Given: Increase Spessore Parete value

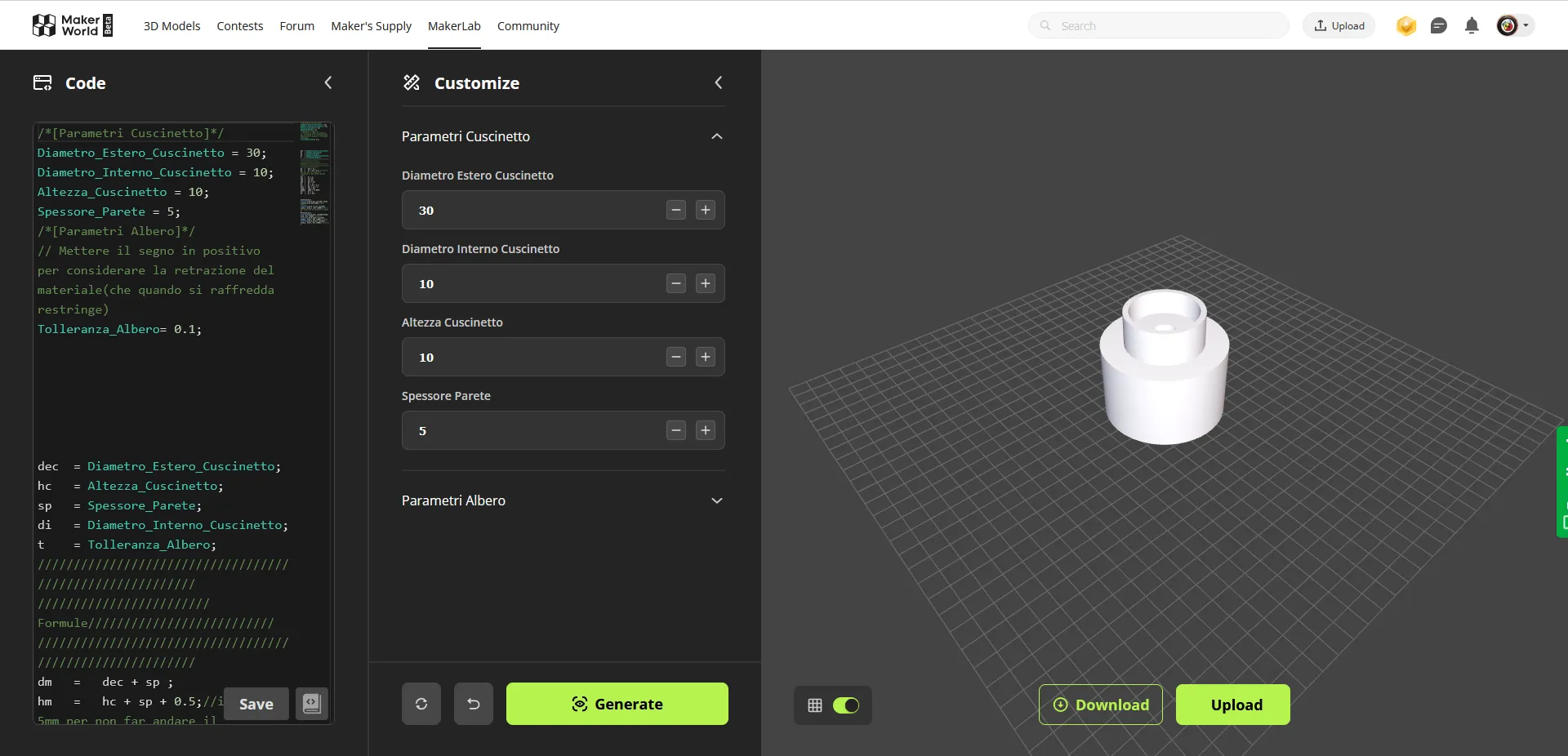Looking at the screenshot, I should pos(706,430).
